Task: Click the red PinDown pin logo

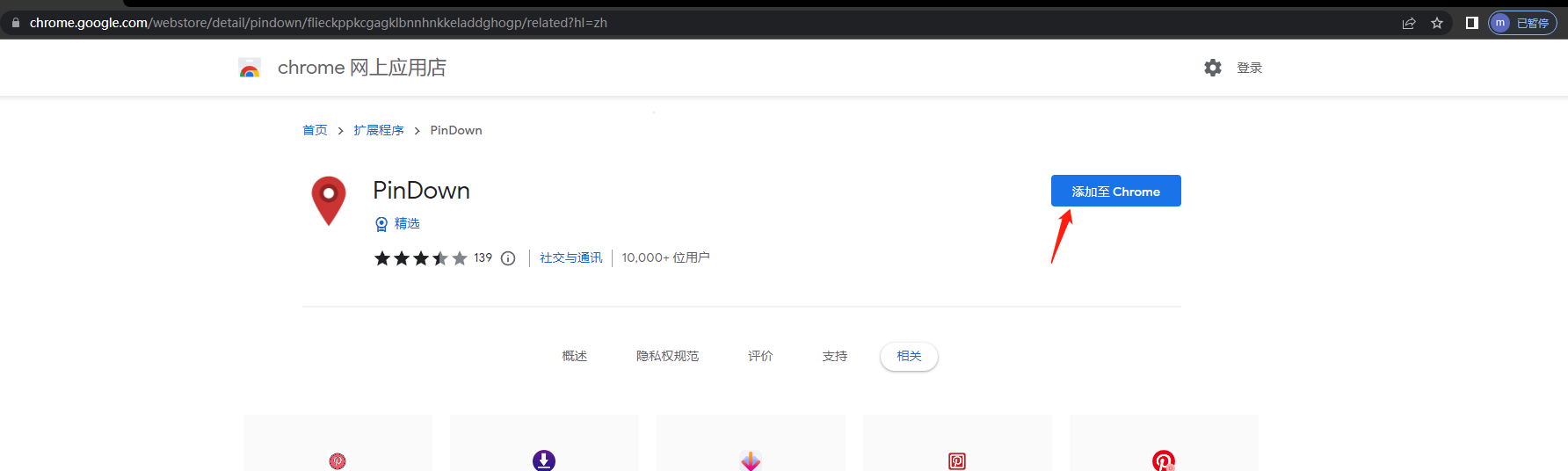Action: [329, 200]
